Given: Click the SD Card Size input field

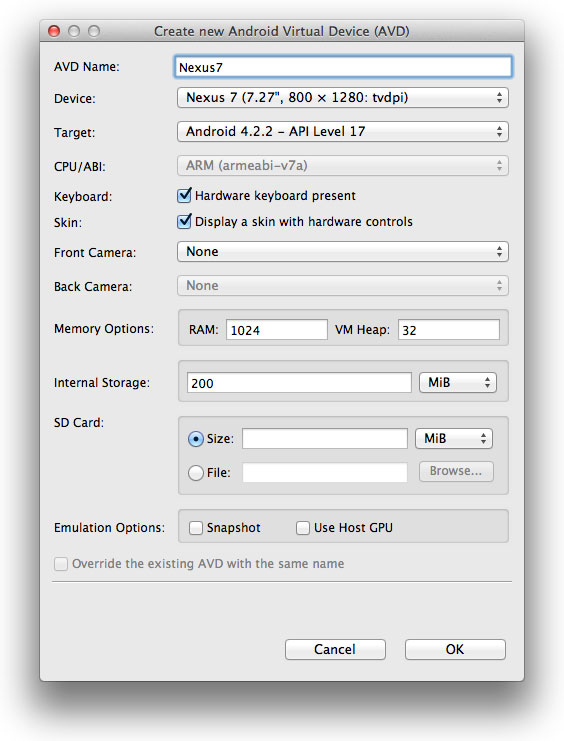Looking at the screenshot, I should 325,439.
